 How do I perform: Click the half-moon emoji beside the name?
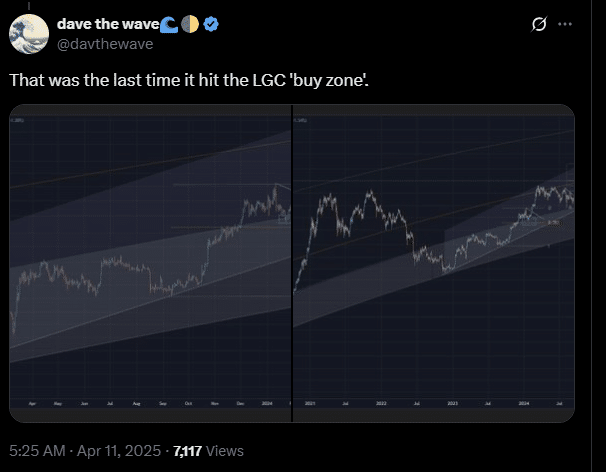point(190,24)
